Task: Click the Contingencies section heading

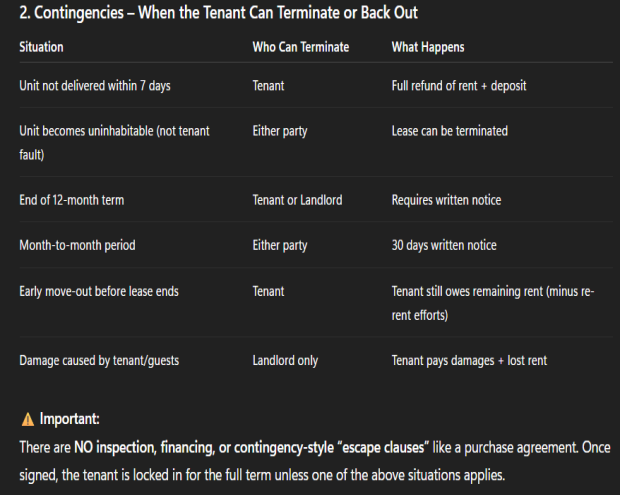Action: click(219, 14)
